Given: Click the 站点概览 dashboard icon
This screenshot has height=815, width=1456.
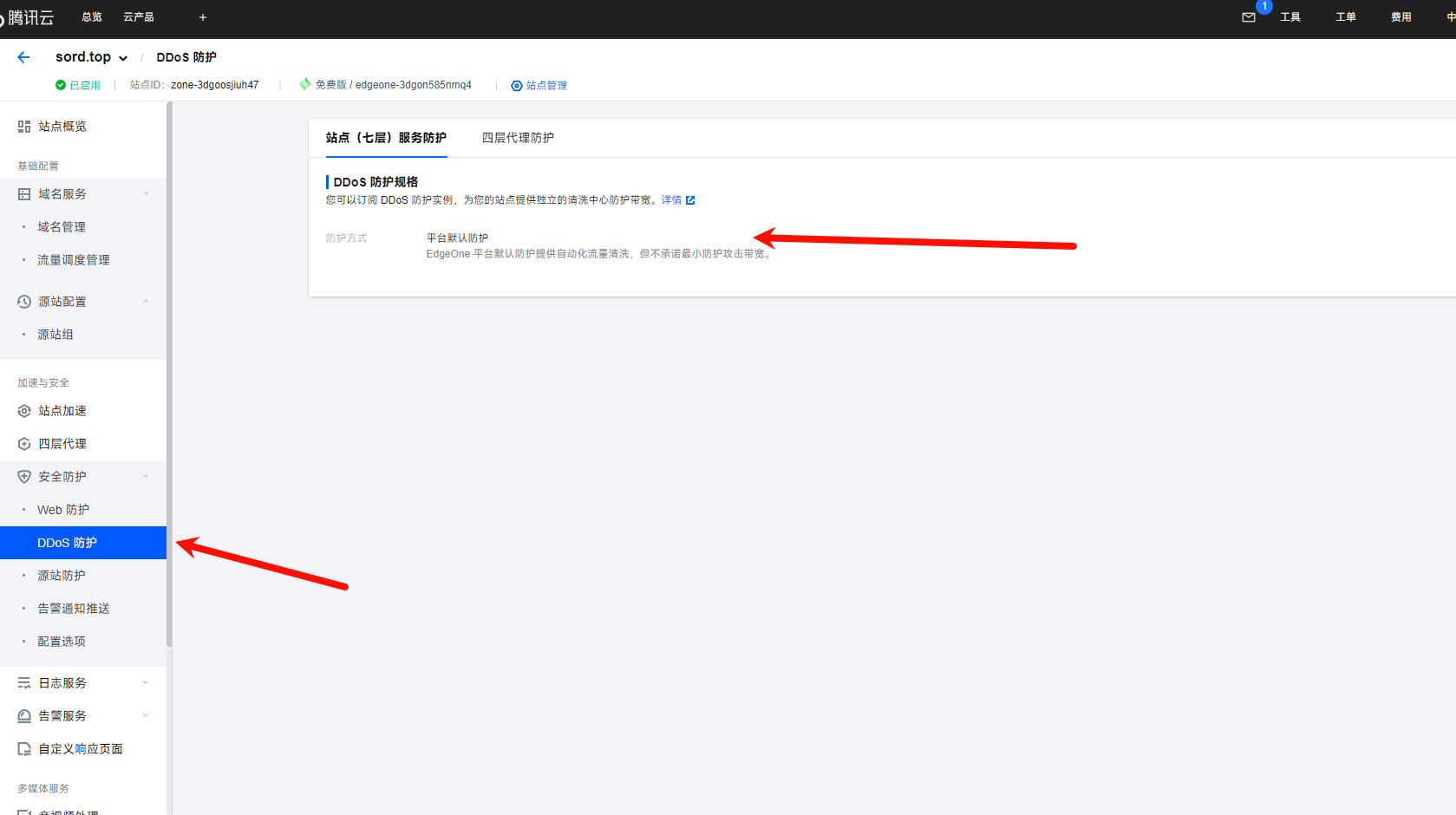Looking at the screenshot, I should tap(24, 127).
